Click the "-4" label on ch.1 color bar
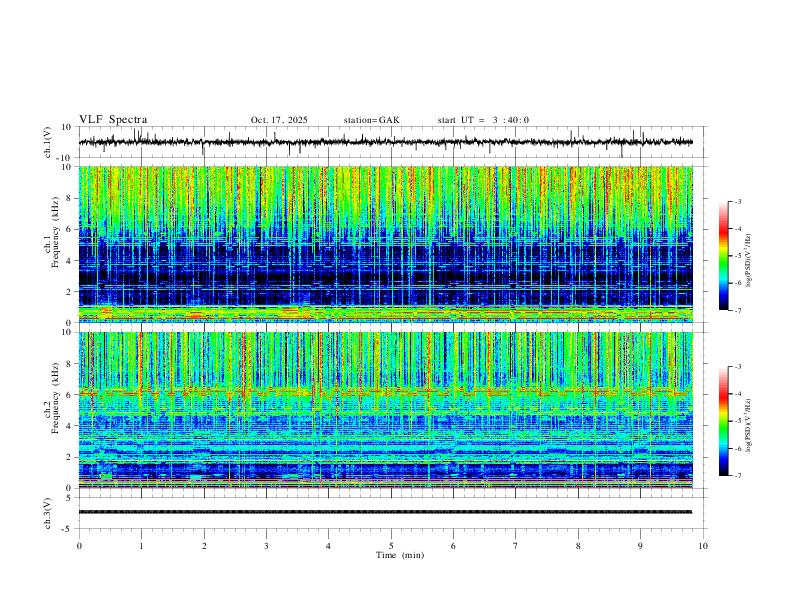Viewport: 792px width, 612px height. pyautogui.click(x=737, y=229)
